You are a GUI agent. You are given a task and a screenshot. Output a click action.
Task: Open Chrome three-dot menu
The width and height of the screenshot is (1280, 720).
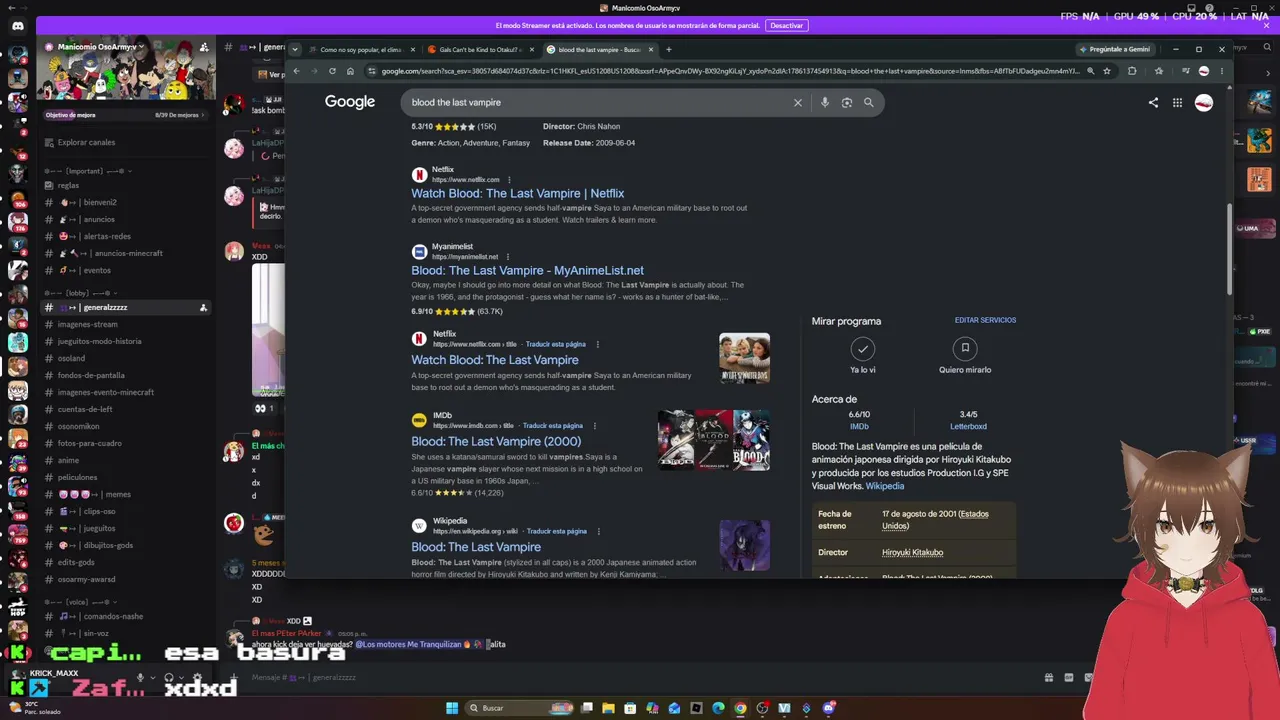[x=1221, y=71]
